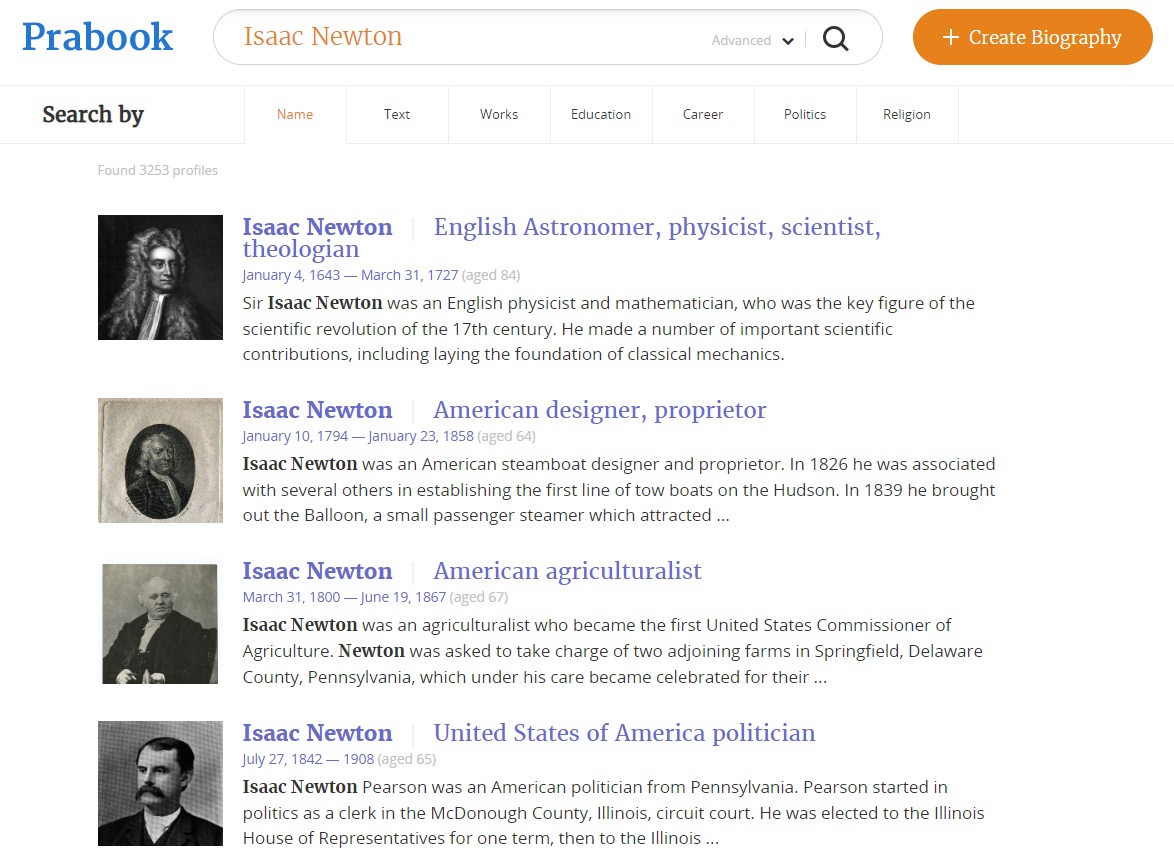Click the Found 3253 profiles text
The width and height of the screenshot is (1174, 867).
[x=157, y=170]
